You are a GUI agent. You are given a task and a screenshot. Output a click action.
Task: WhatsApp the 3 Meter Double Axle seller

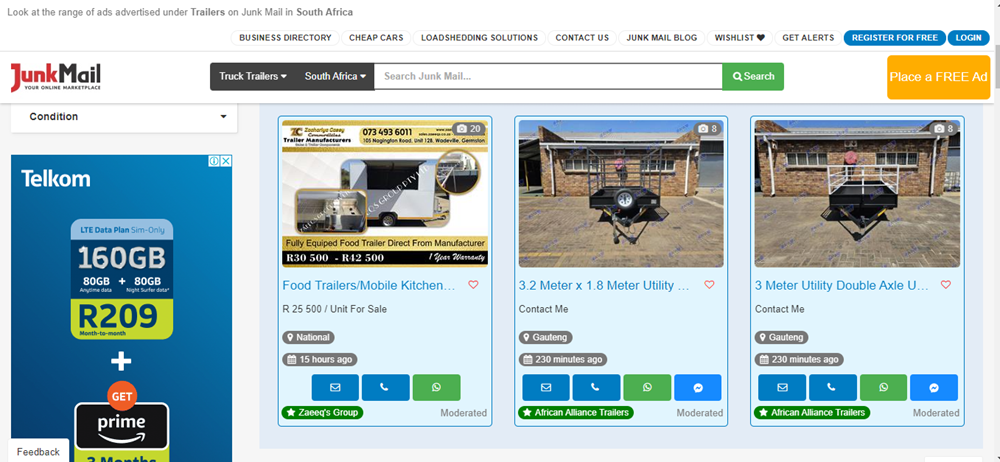coord(883,387)
